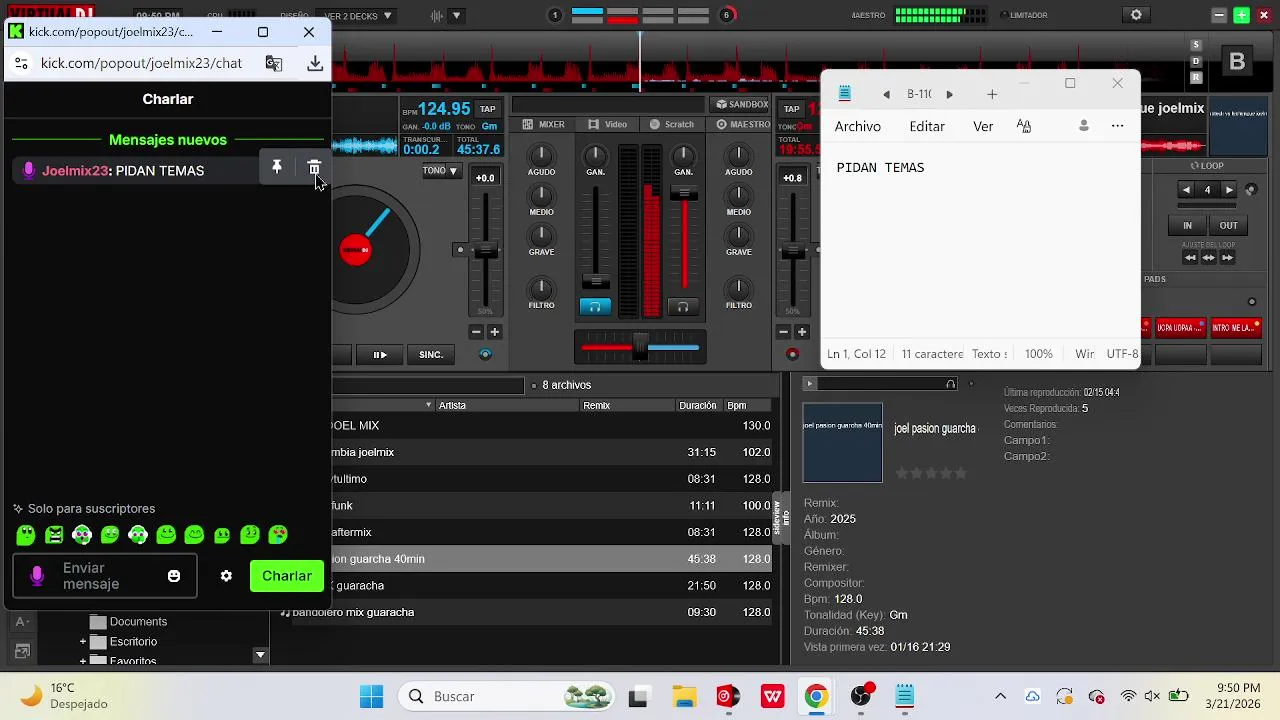Toggle the R button beside deck B
The height and width of the screenshot is (720, 1280).
tap(1196, 77)
